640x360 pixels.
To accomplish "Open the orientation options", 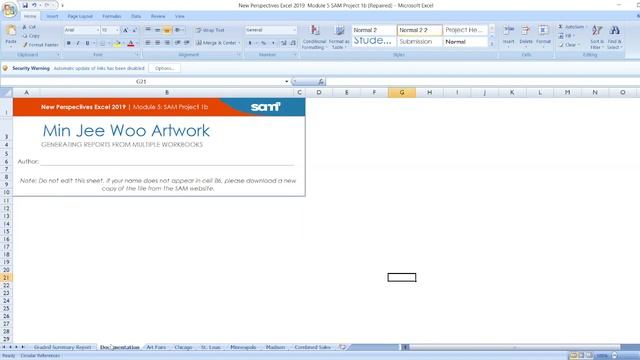I will point(178,30).
